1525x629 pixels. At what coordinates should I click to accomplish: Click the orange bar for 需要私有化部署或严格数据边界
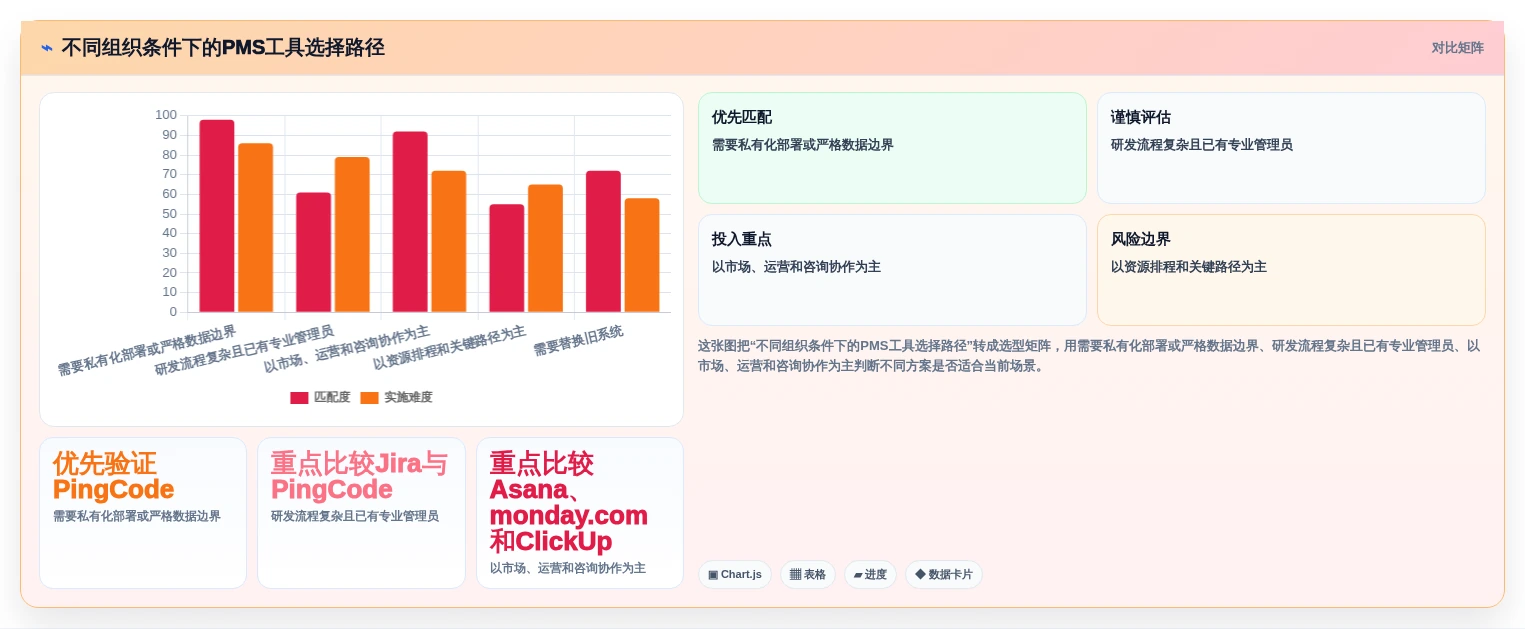pos(256,228)
